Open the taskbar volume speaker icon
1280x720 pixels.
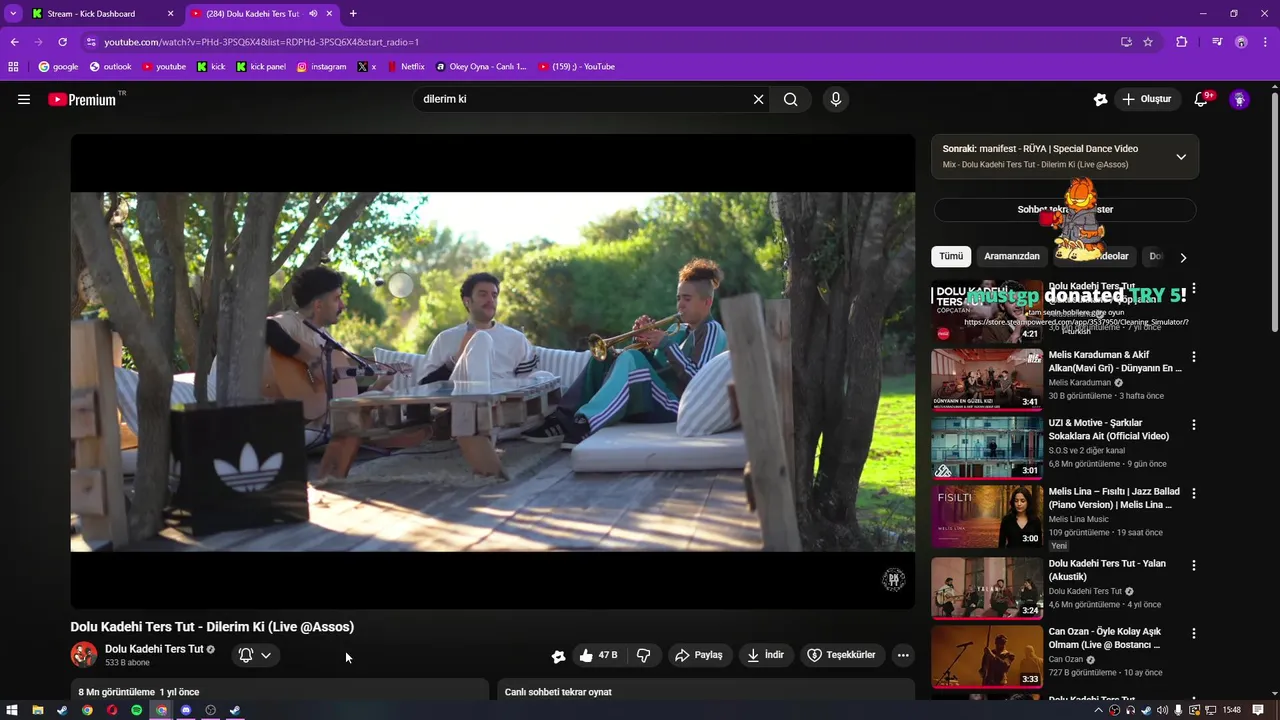[1163, 710]
